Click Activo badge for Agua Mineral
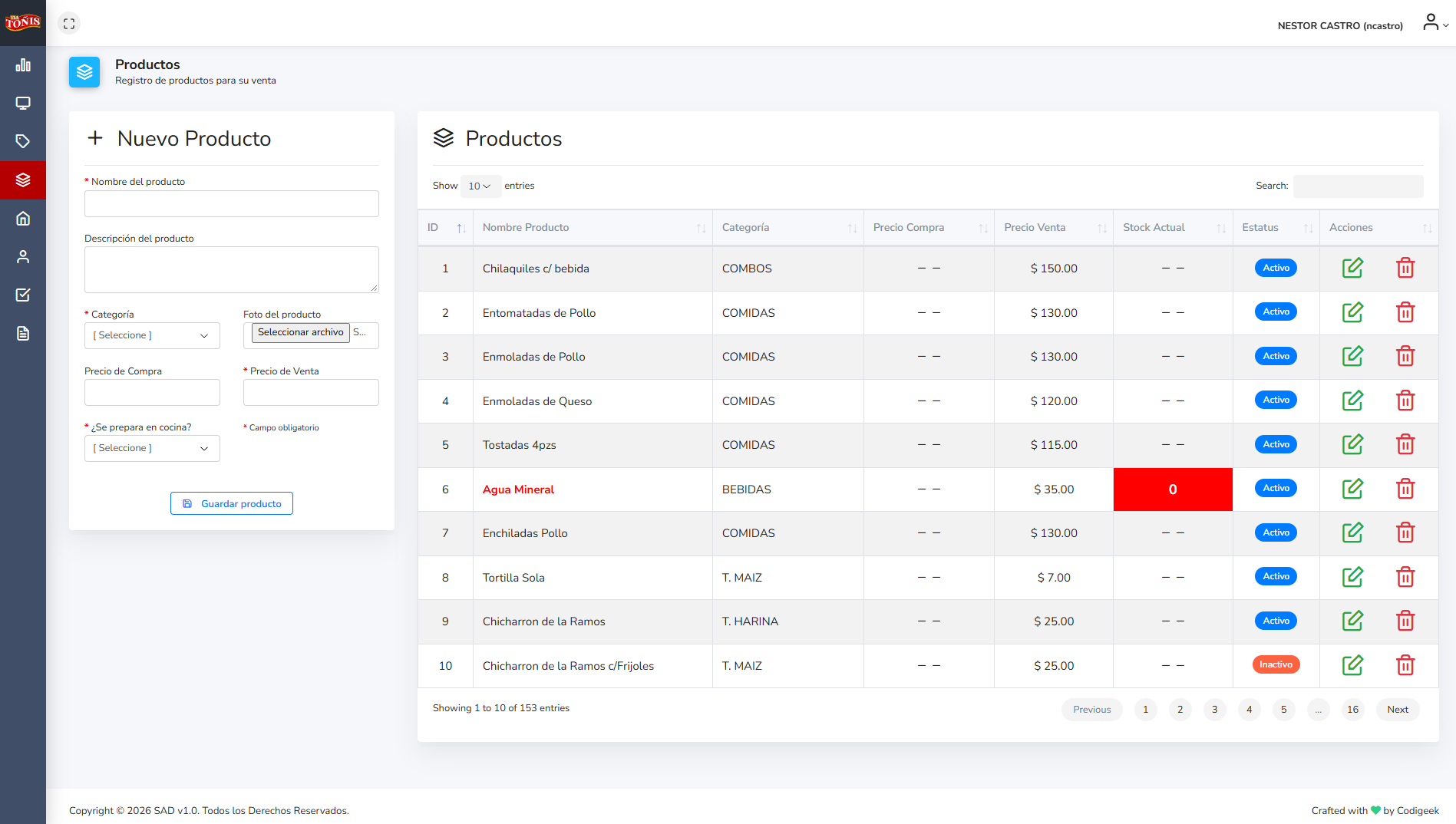 (1276, 488)
